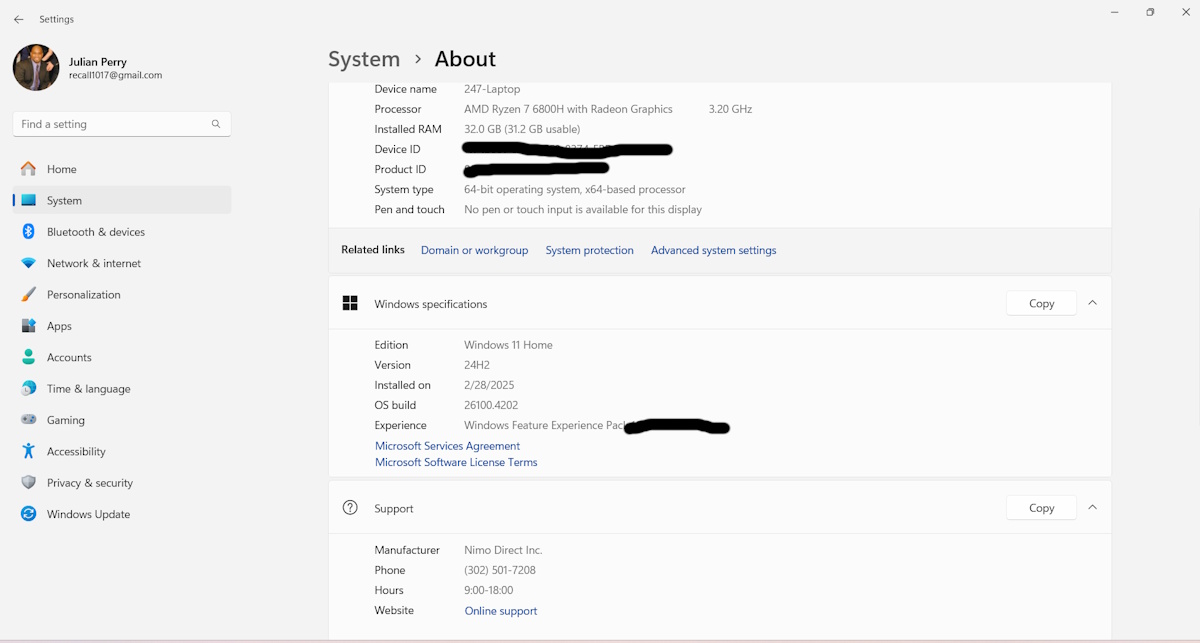
Task: Click the installed RAM value 32.0 GB
Action: (522, 129)
